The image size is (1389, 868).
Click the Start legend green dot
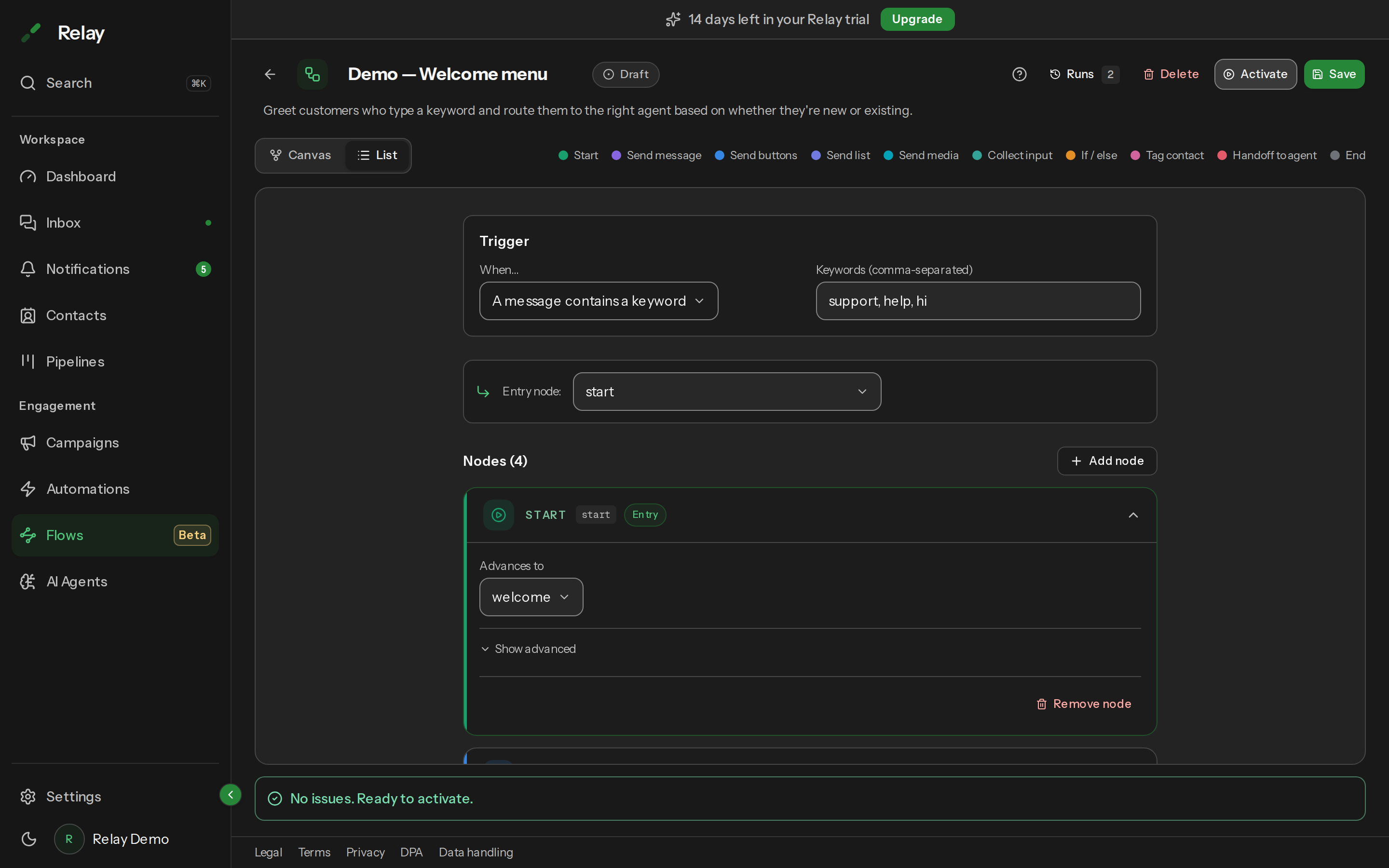click(563, 156)
